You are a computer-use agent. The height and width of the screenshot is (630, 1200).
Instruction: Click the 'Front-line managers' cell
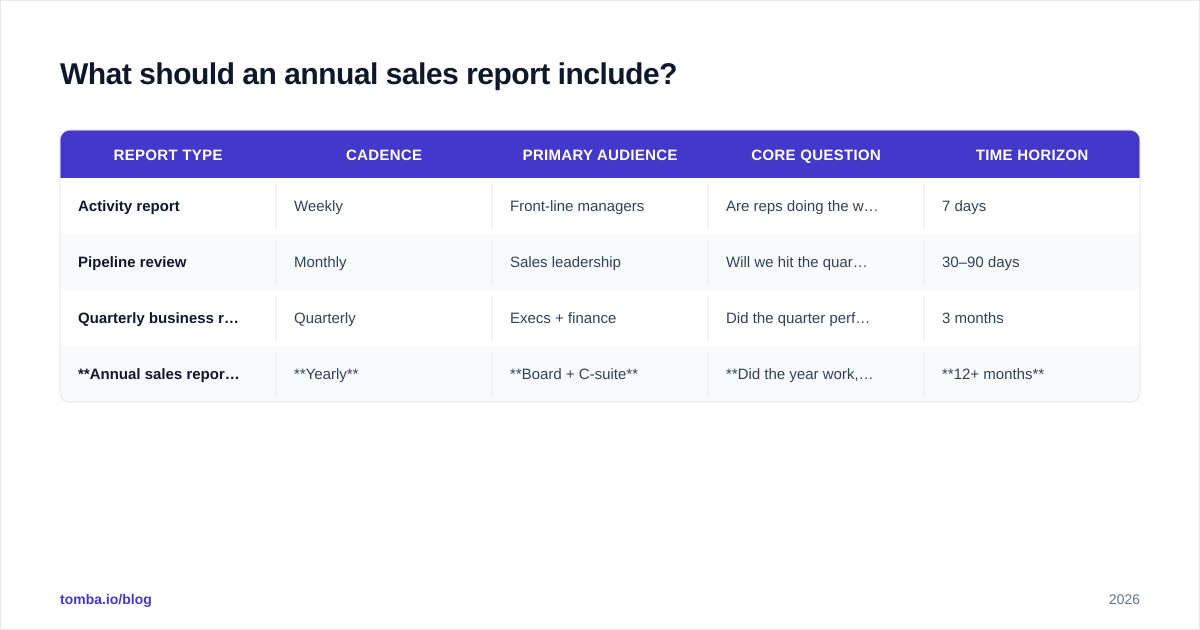pyautogui.click(x=600, y=206)
